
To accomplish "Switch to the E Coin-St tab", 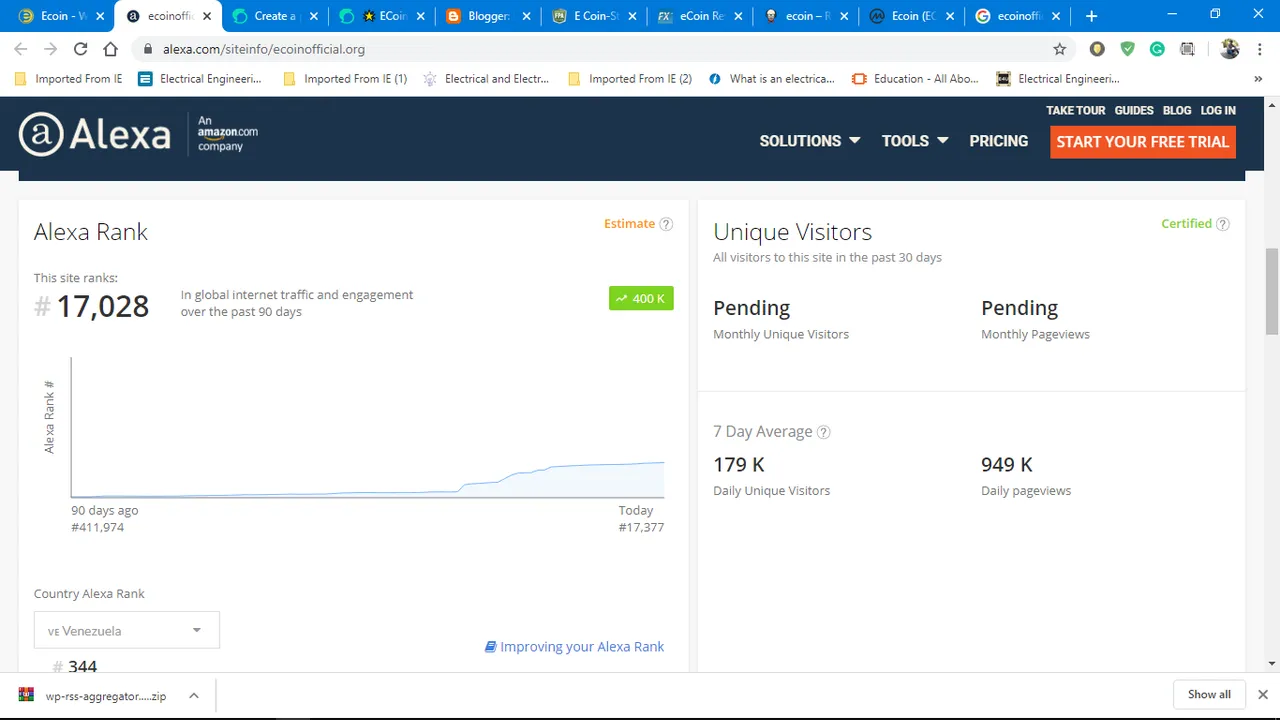I will [x=595, y=16].
